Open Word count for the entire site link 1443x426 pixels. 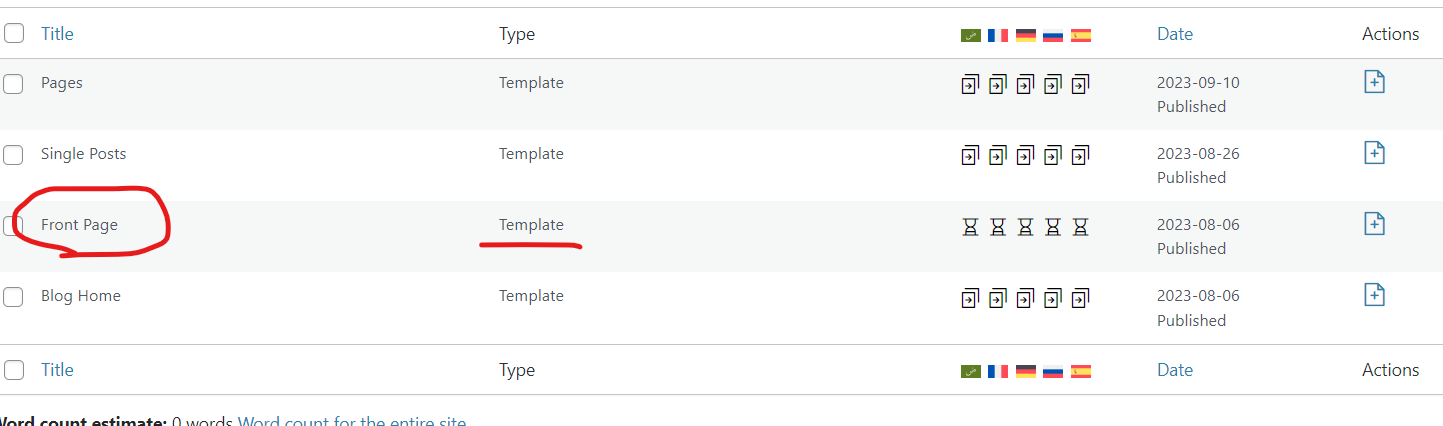click(x=352, y=420)
